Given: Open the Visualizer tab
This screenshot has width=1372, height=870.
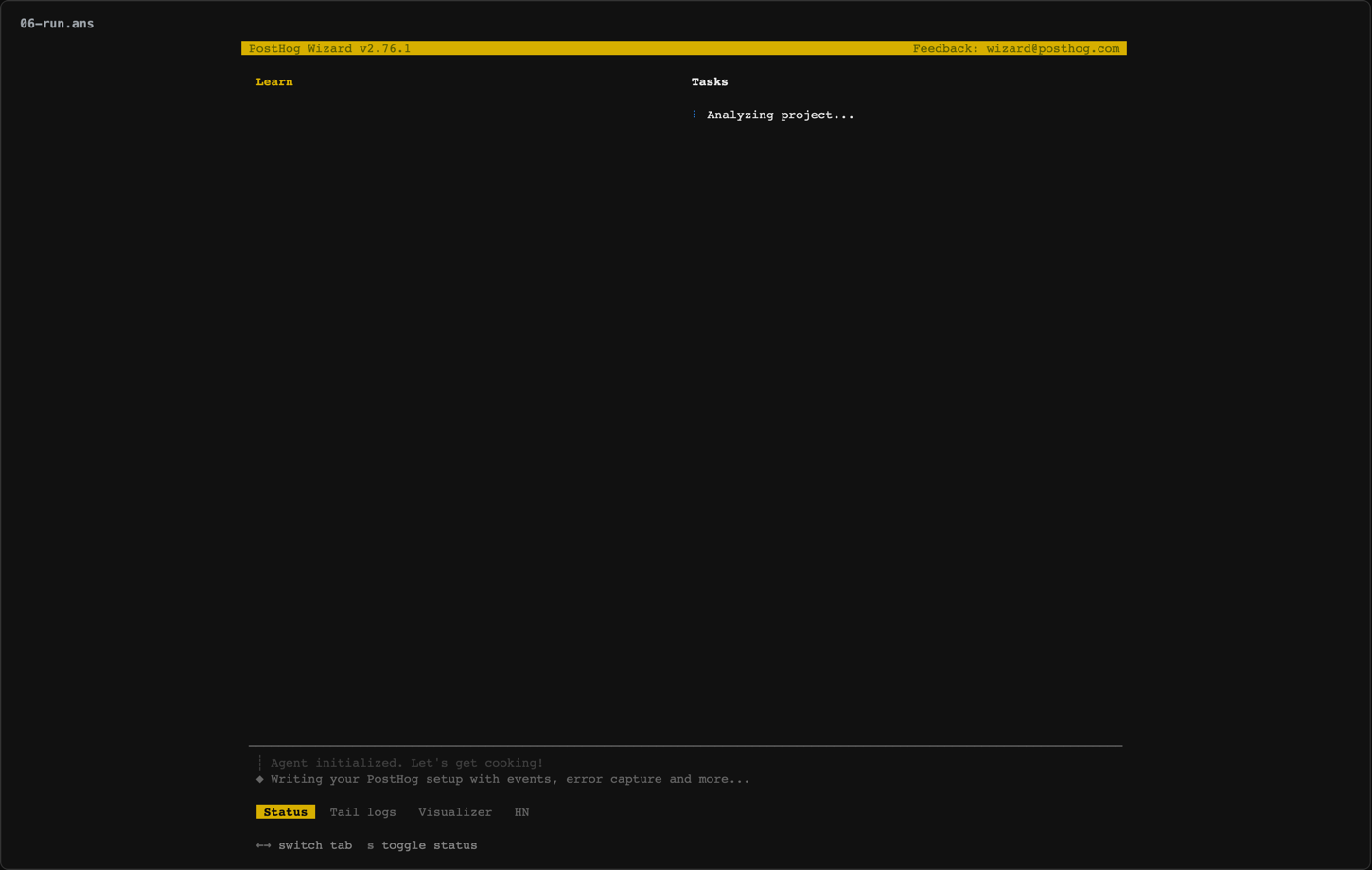Looking at the screenshot, I should pos(455,812).
